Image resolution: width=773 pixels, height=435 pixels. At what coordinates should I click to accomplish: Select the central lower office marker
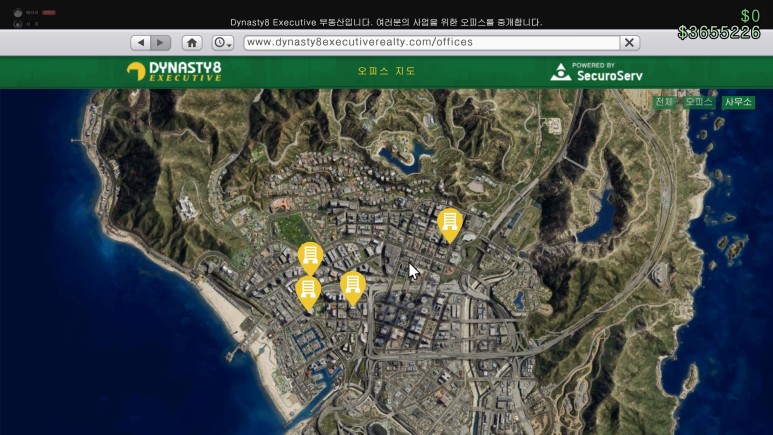coord(353,288)
